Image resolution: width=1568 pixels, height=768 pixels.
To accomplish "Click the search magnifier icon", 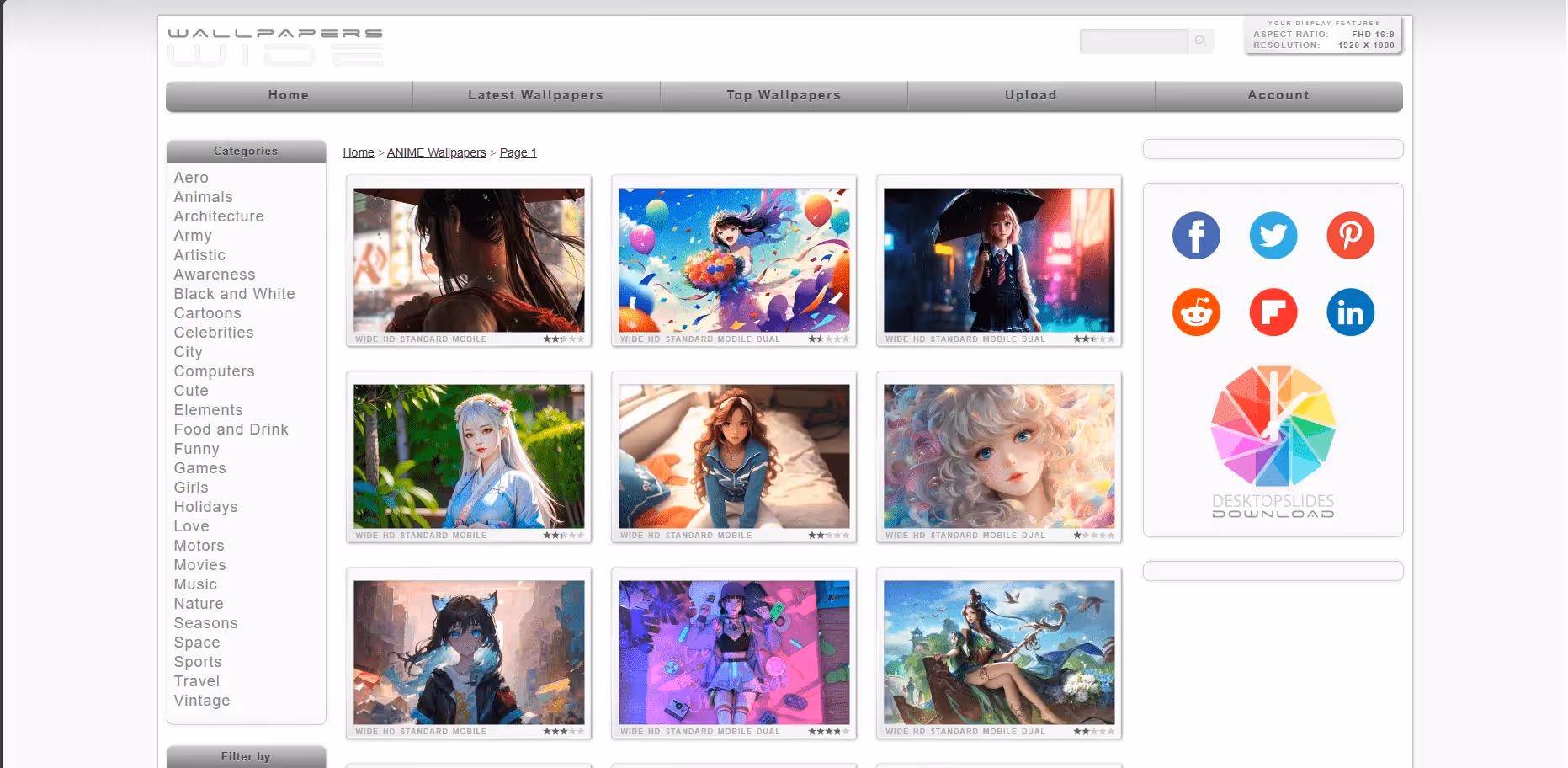I will coord(1200,41).
